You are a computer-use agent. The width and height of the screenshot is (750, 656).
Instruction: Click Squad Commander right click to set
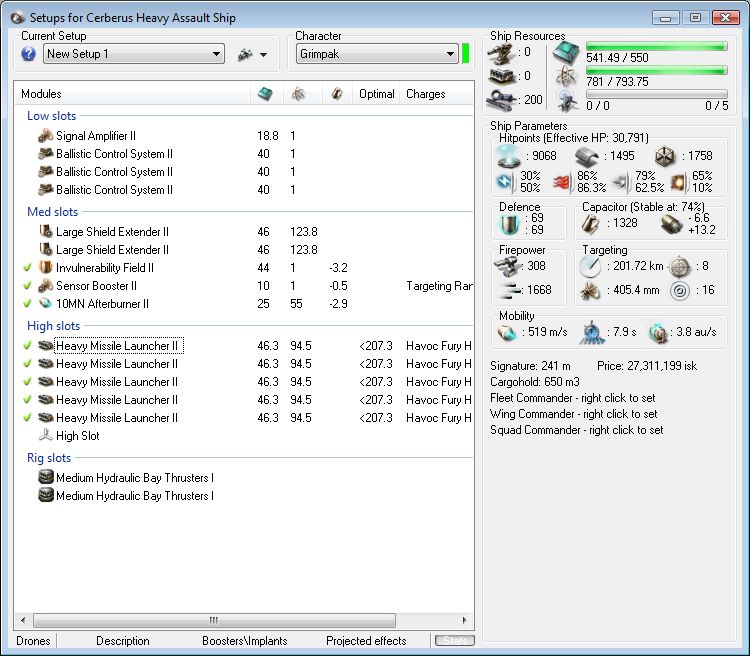[x=576, y=430]
